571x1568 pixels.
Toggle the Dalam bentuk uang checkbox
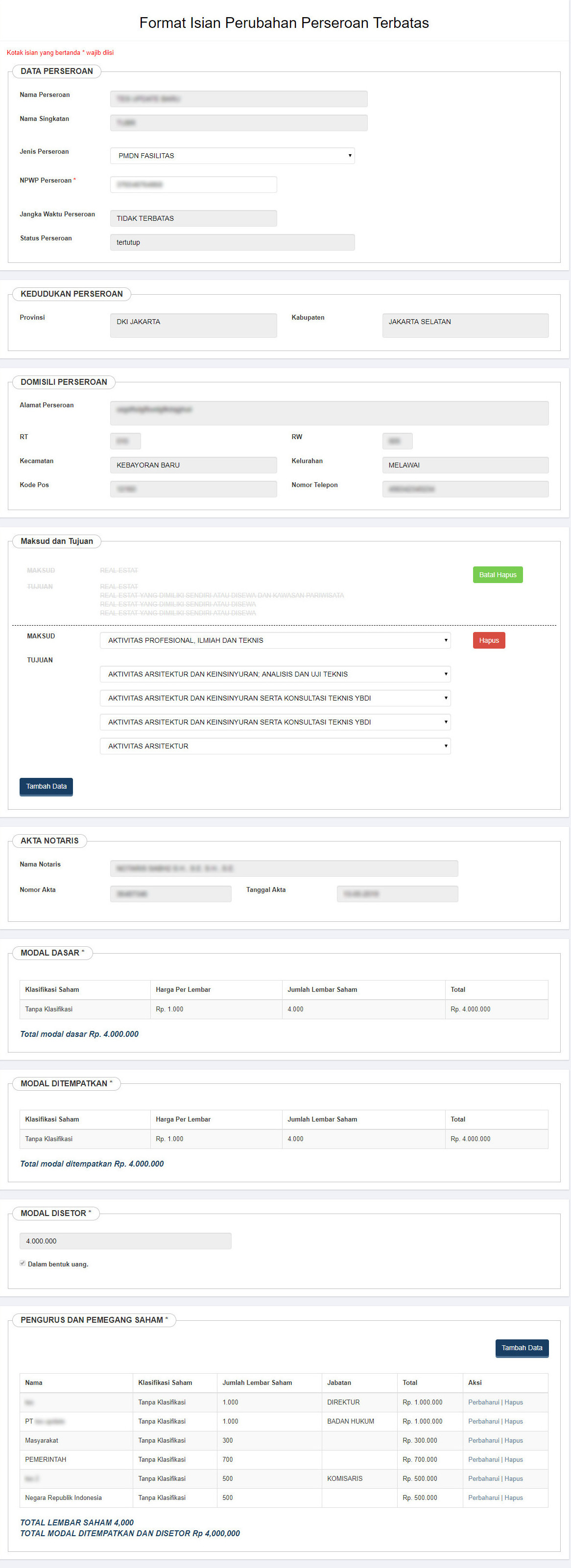(x=23, y=1263)
